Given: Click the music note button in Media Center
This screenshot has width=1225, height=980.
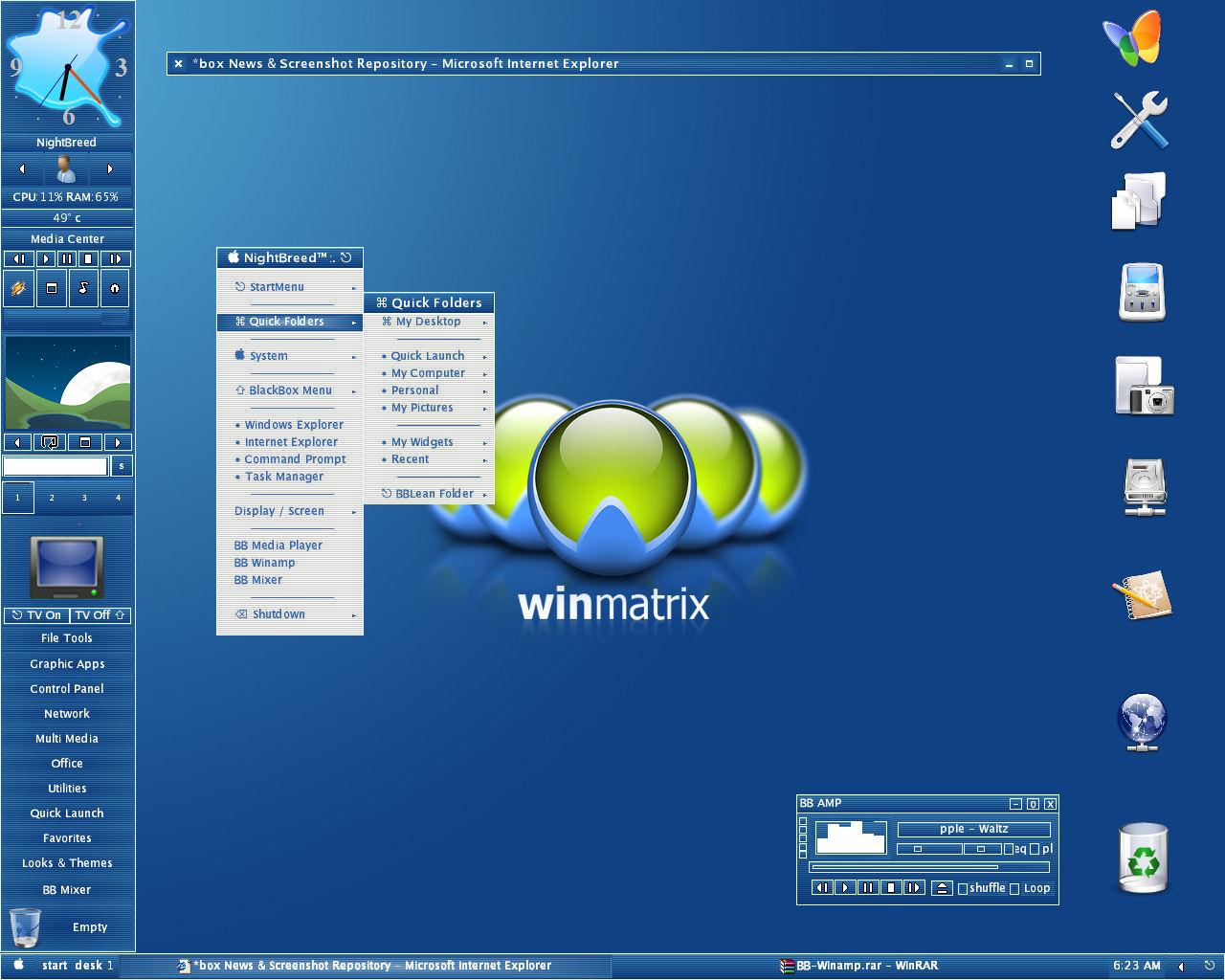Looking at the screenshot, I should point(83,288).
